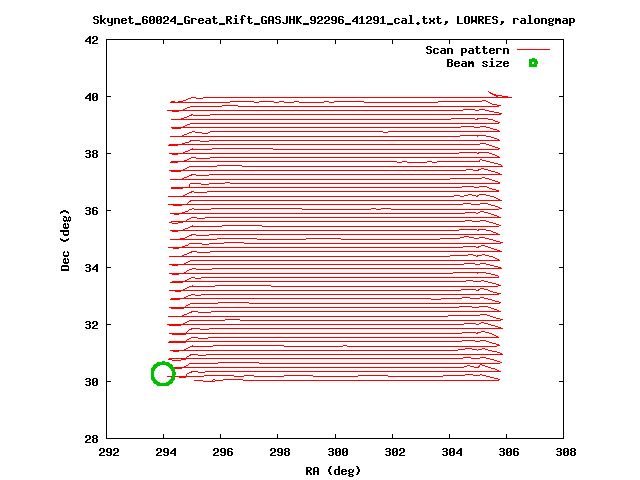Click the RA axis tick label 304

(452, 452)
